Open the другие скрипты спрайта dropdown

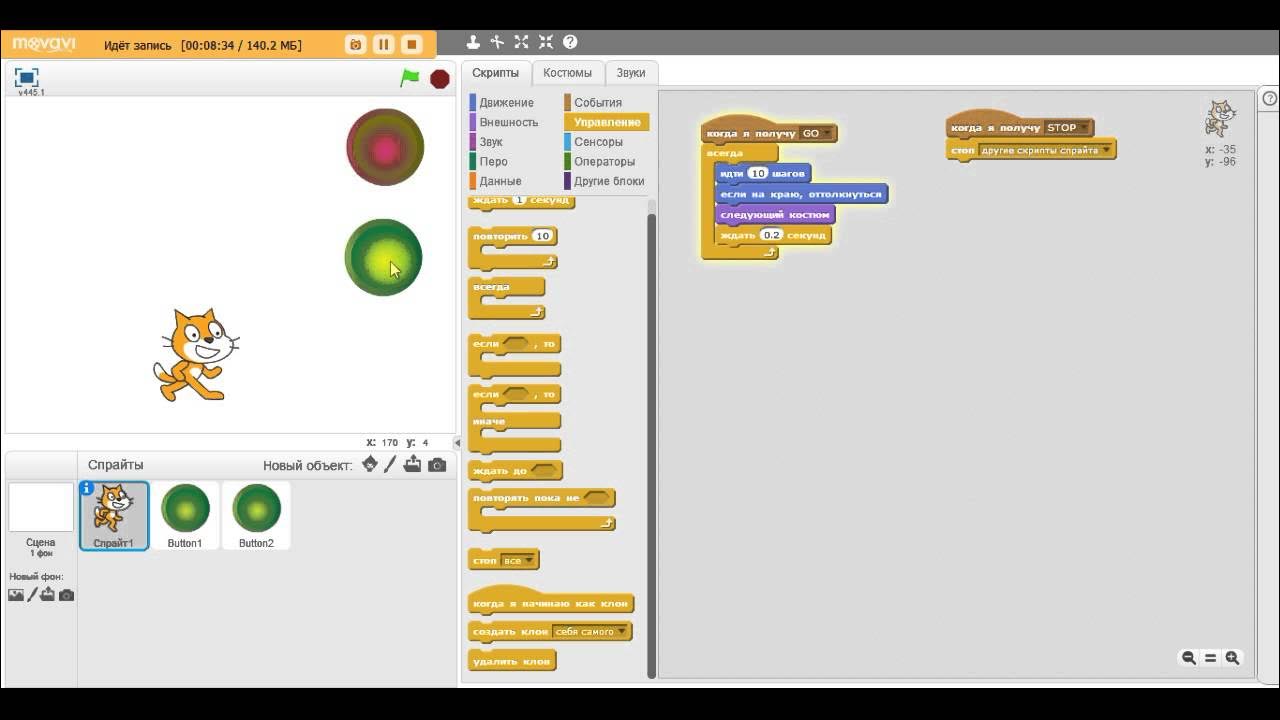[x=1046, y=151]
